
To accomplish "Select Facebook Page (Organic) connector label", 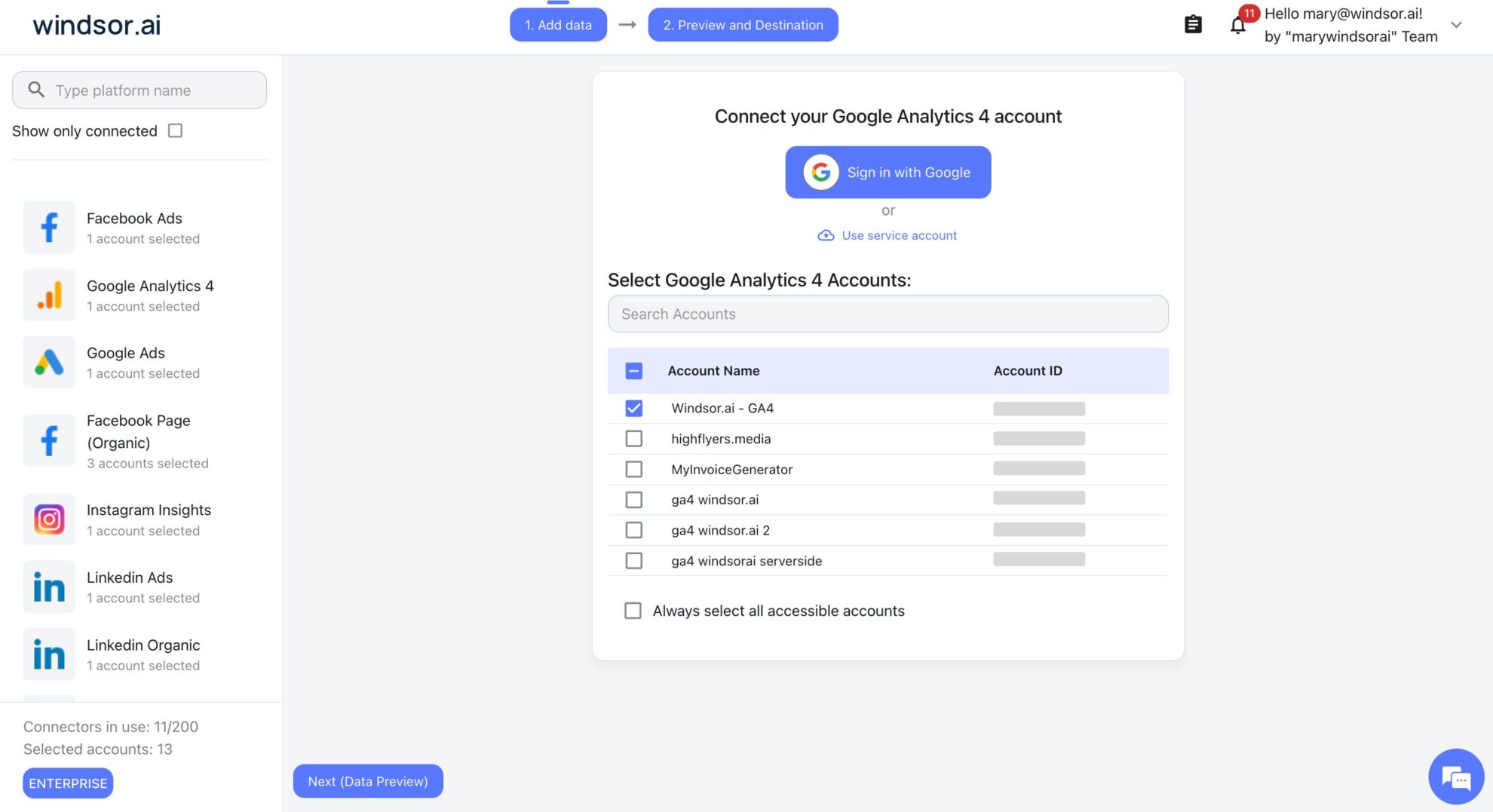I will click(x=139, y=431).
